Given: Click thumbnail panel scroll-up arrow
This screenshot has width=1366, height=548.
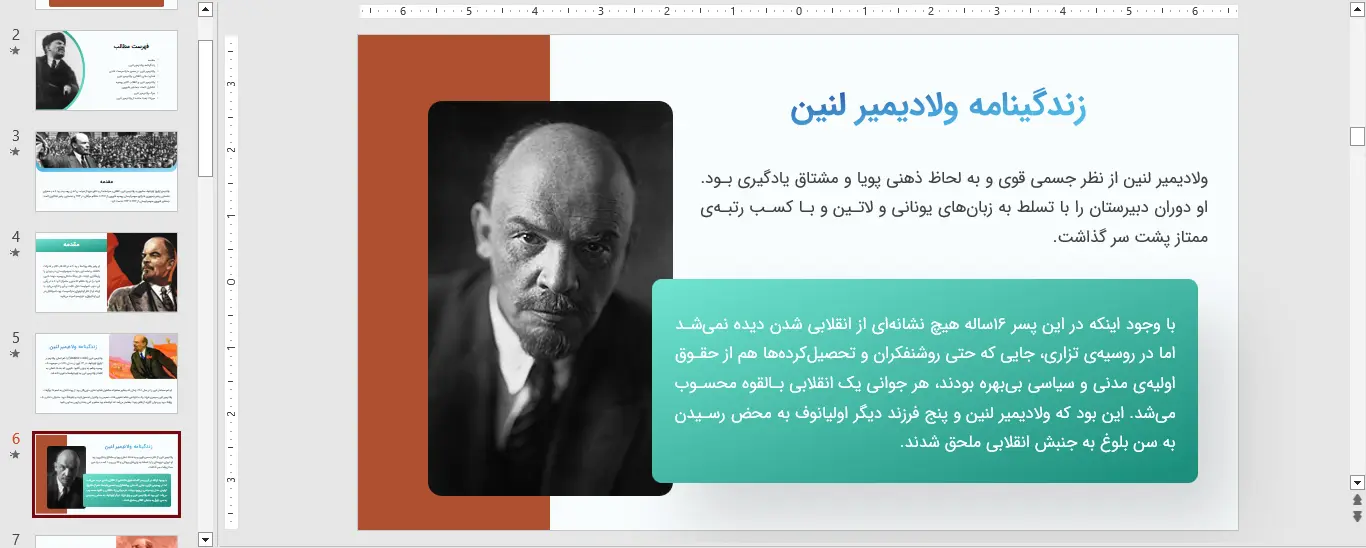Looking at the screenshot, I should point(206,10).
